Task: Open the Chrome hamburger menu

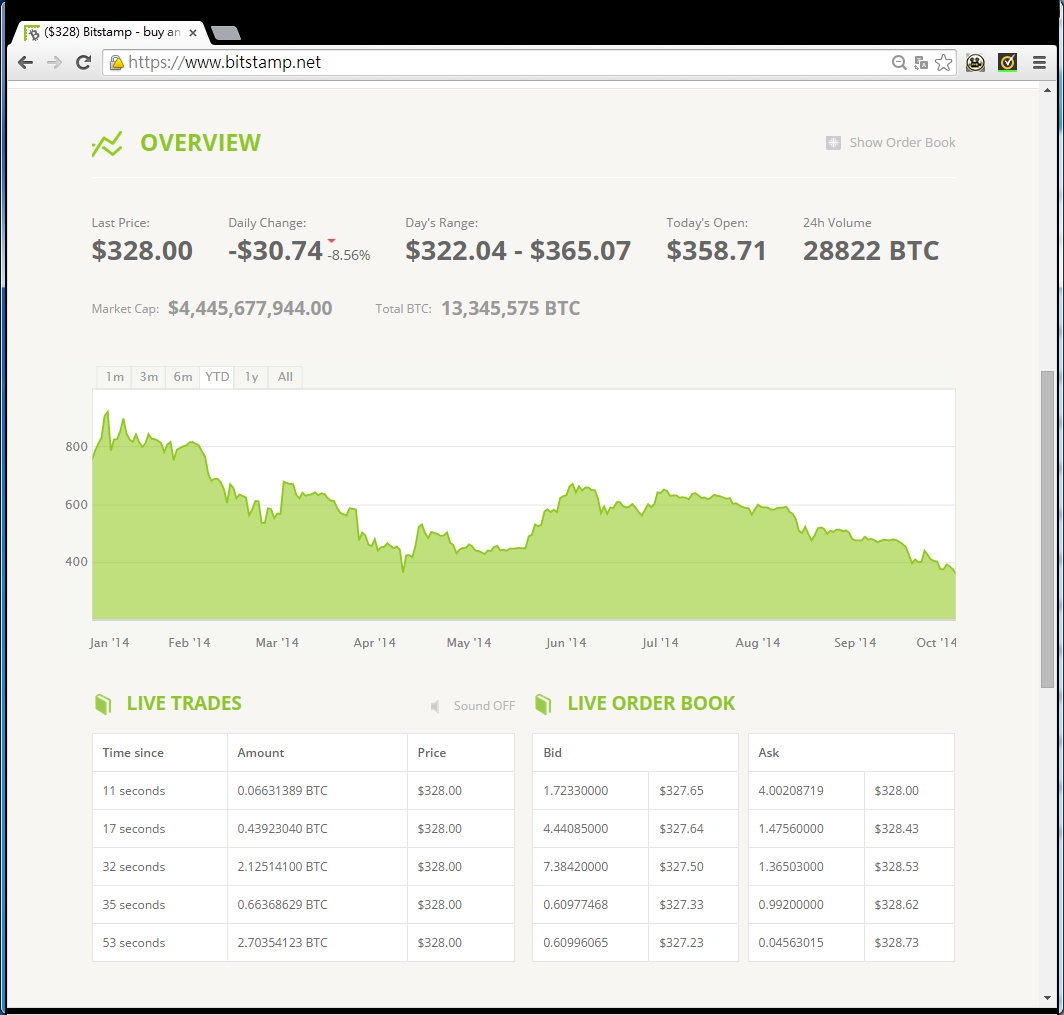Action: tap(1039, 62)
